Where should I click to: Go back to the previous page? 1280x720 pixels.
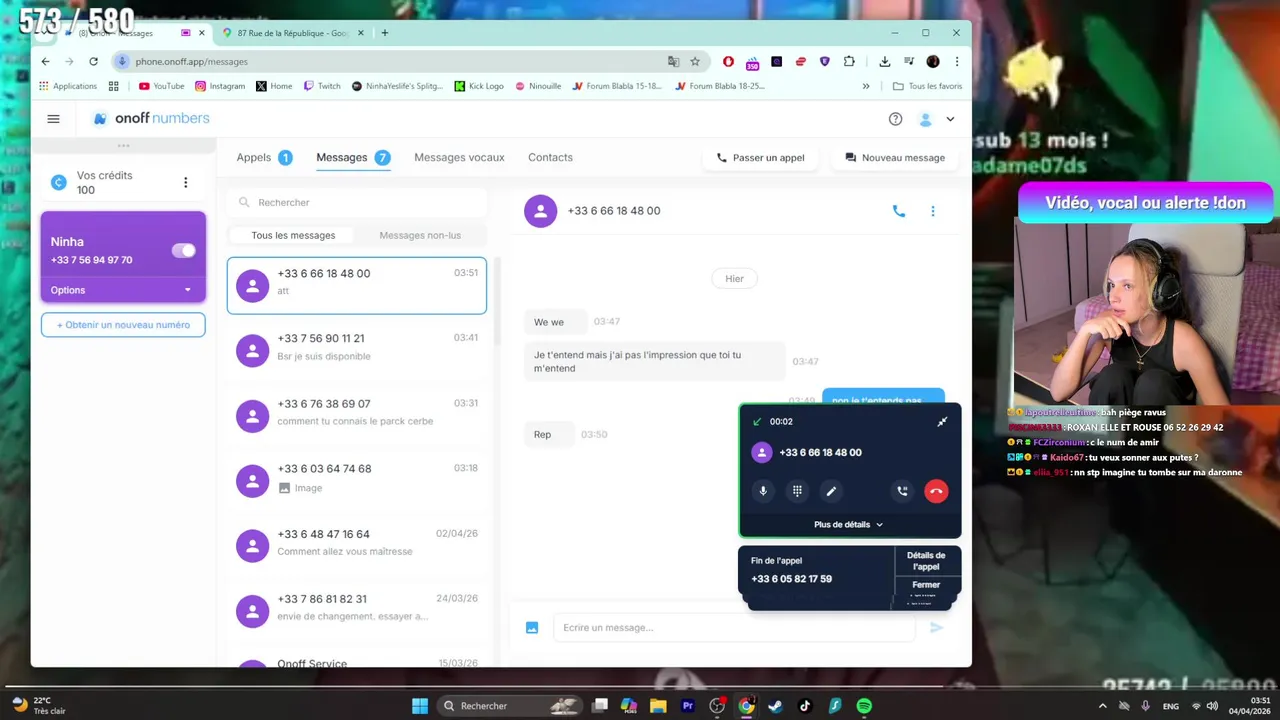click(45, 61)
